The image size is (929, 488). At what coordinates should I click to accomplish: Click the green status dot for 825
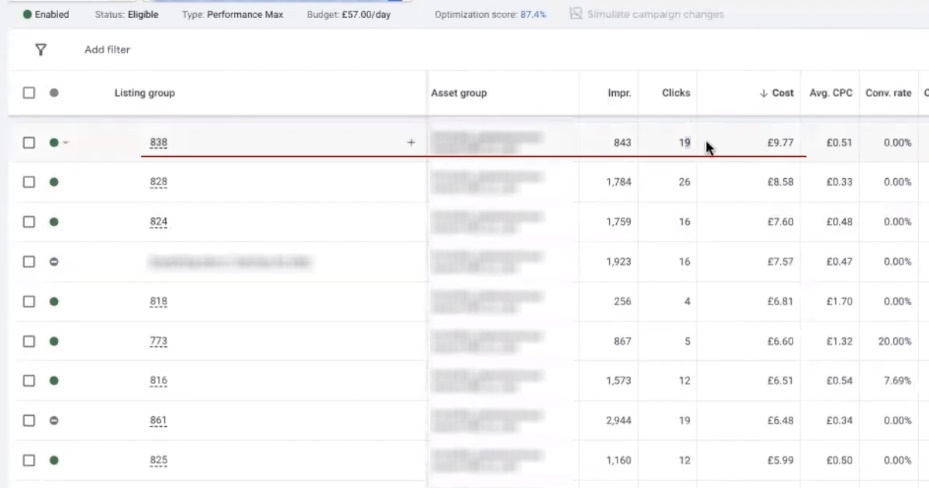pos(54,461)
